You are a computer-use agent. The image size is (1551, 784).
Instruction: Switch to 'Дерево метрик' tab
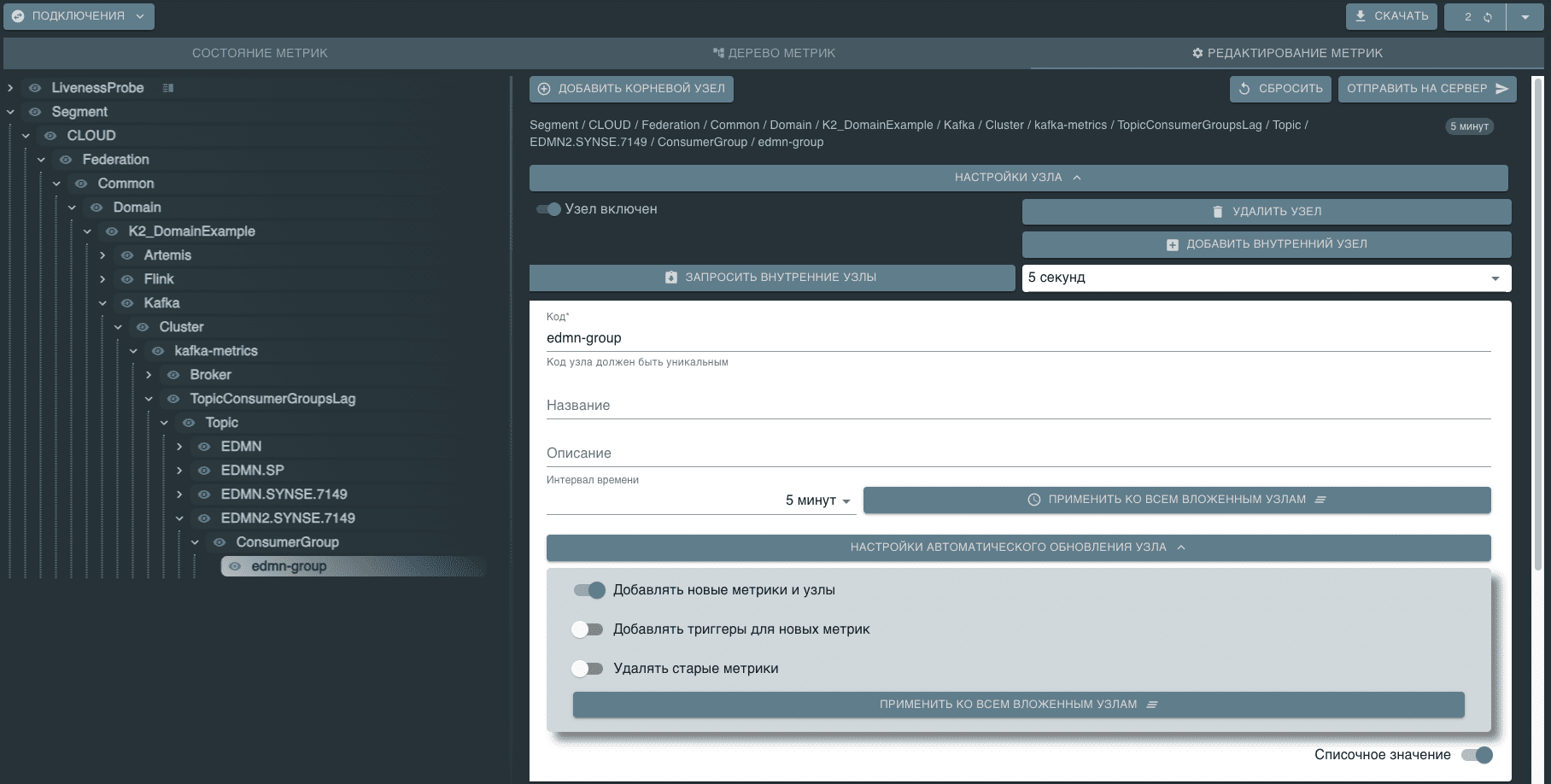(774, 53)
